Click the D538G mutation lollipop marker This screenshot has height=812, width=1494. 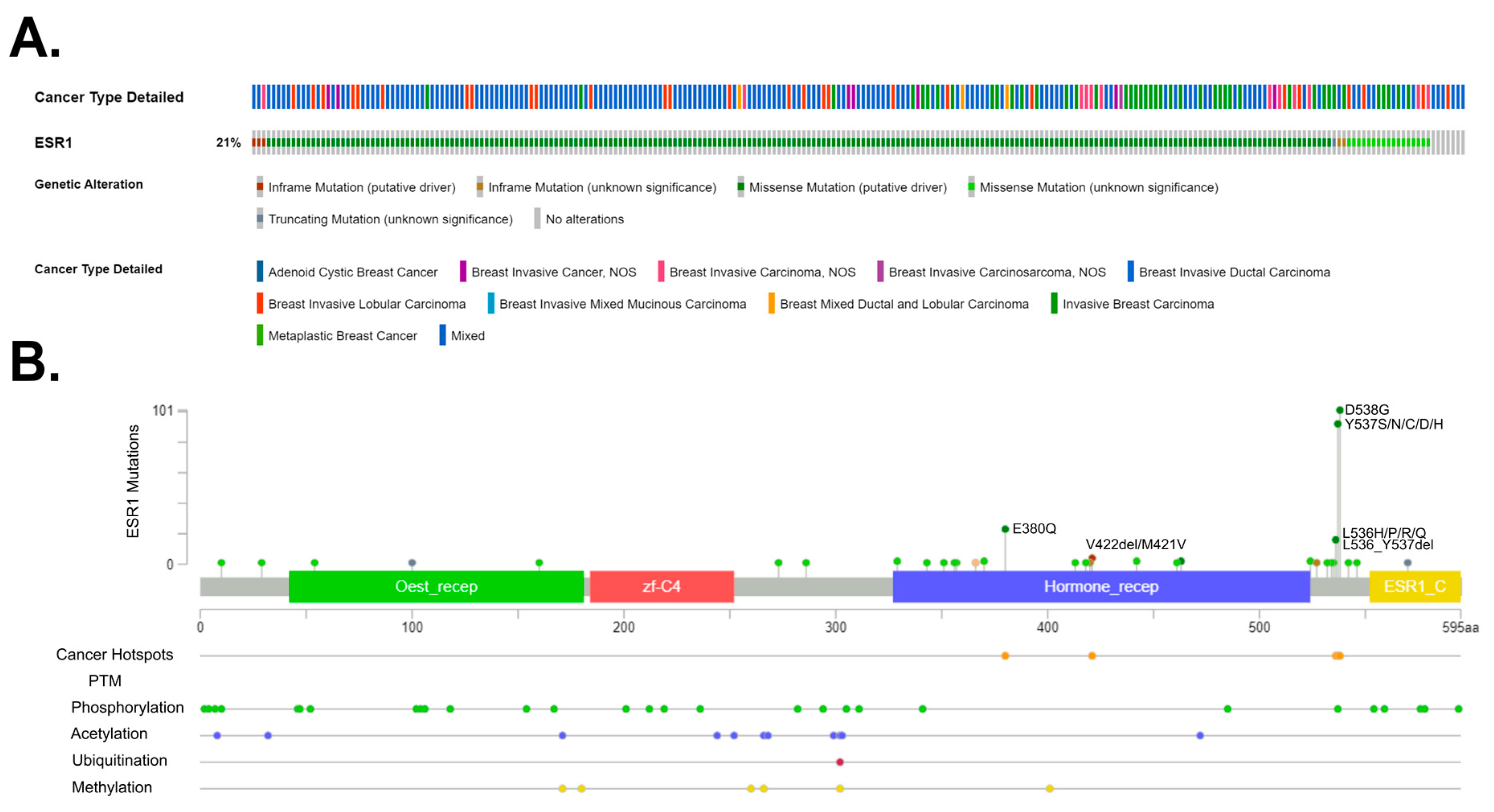click(1340, 410)
